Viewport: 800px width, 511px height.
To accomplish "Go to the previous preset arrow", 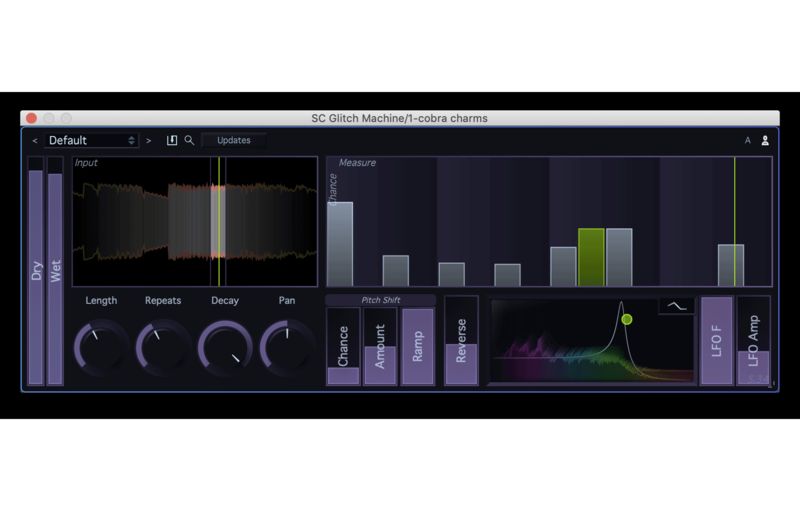I will (35, 141).
